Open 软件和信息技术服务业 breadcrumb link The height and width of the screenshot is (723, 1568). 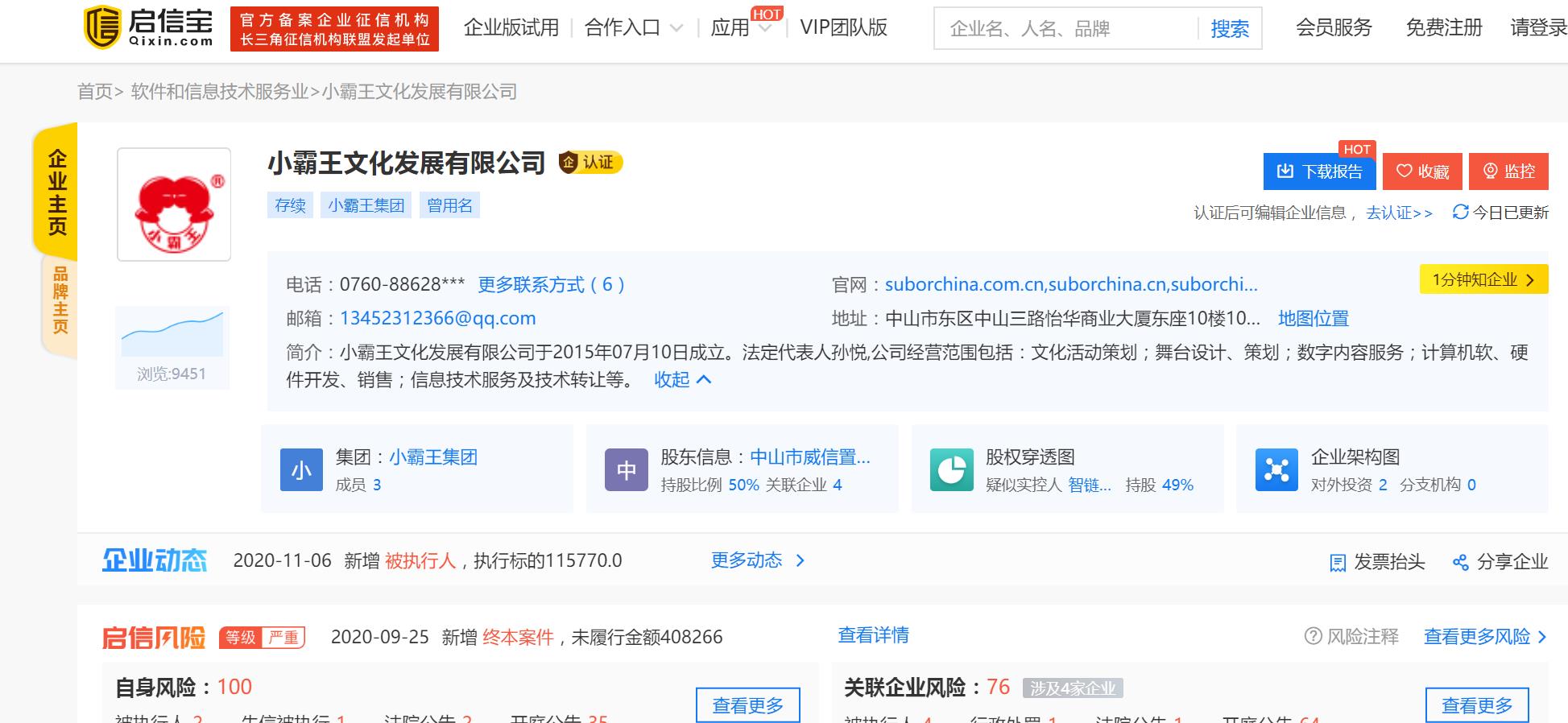click(x=220, y=92)
